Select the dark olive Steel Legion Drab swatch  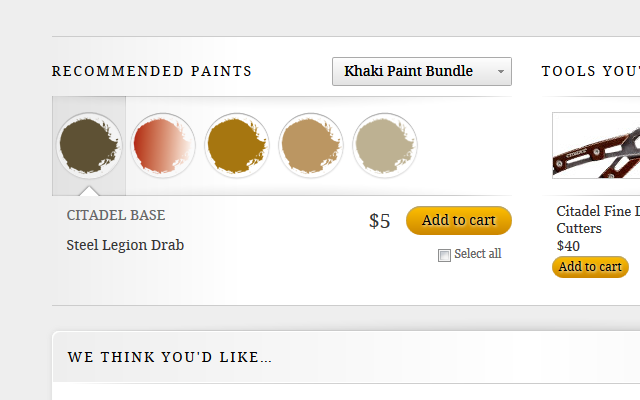click(x=89, y=145)
